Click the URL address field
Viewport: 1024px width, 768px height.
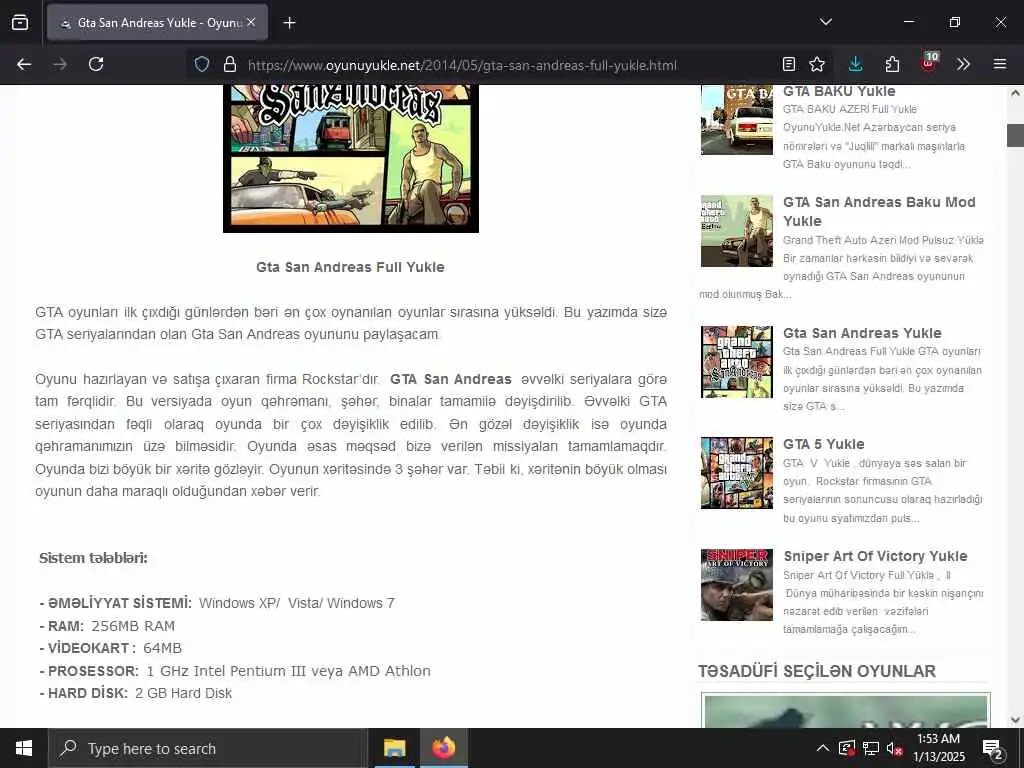[x=462, y=65]
